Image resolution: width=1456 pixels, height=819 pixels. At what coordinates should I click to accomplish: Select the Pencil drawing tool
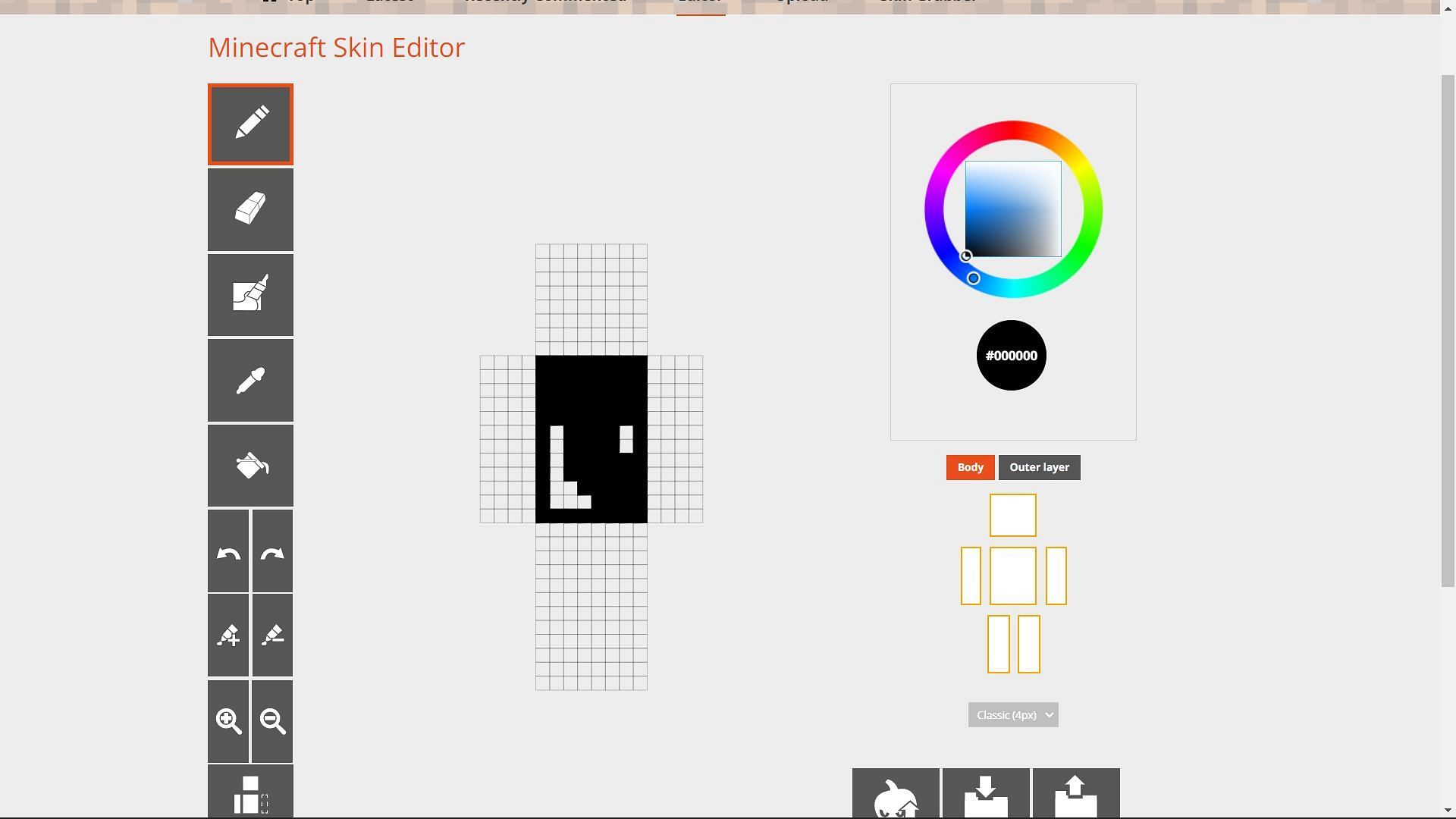tap(250, 124)
